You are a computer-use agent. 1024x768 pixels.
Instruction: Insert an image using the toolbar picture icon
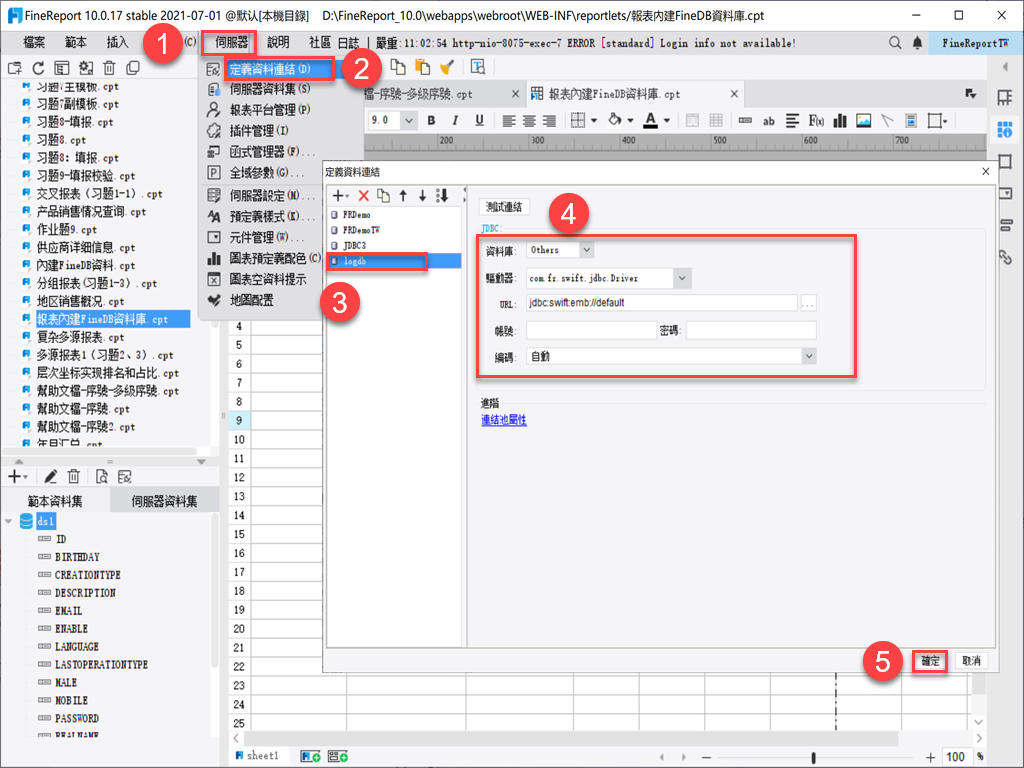tap(866, 121)
